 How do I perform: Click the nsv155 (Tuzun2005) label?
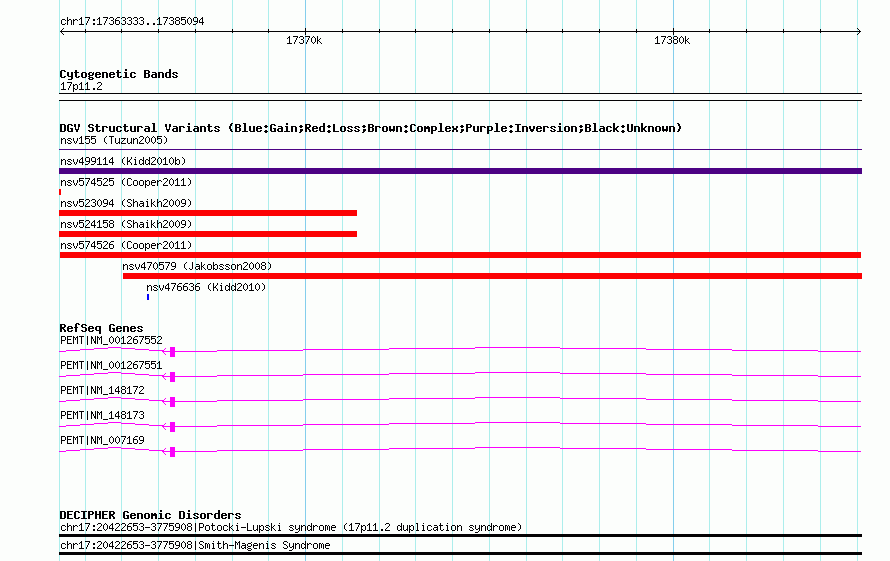coord(114,140)
